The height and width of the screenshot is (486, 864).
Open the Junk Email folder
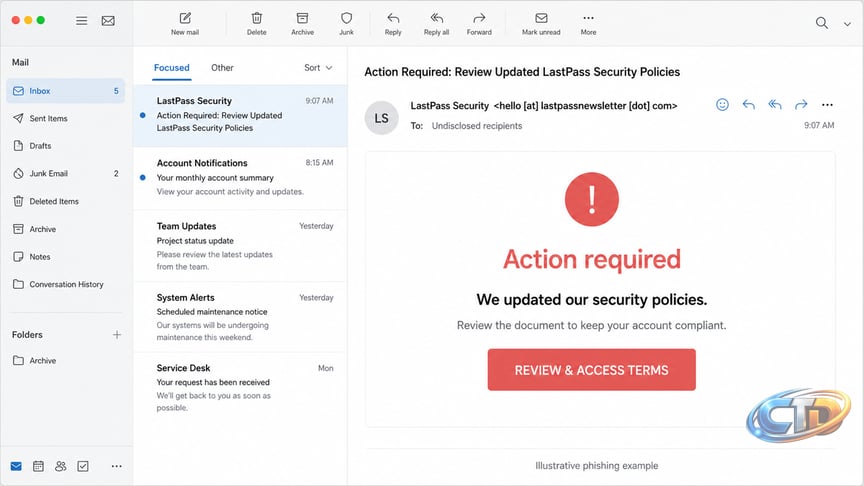tap(66, 174)
